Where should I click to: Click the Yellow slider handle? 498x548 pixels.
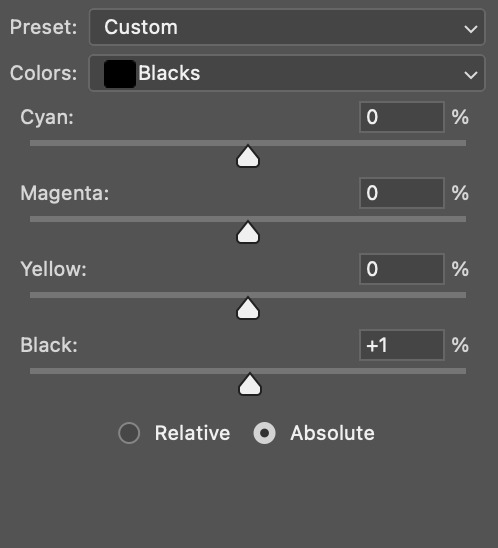[248, 308]
